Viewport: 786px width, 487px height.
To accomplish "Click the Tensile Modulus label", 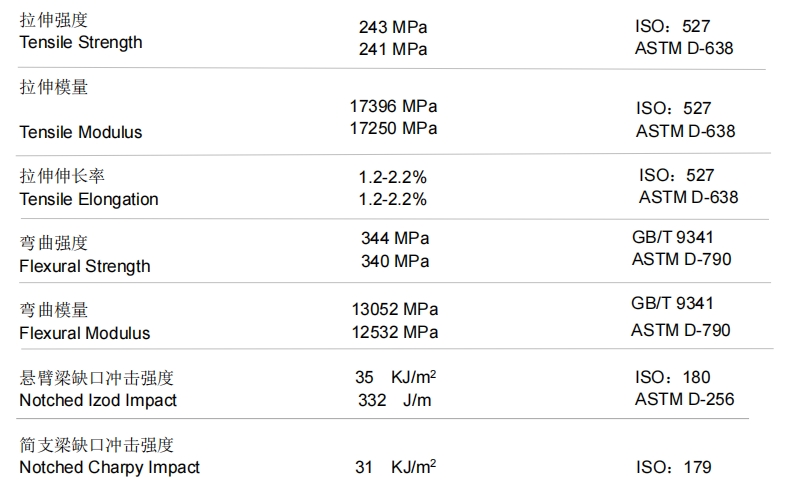I will [81, 132].
